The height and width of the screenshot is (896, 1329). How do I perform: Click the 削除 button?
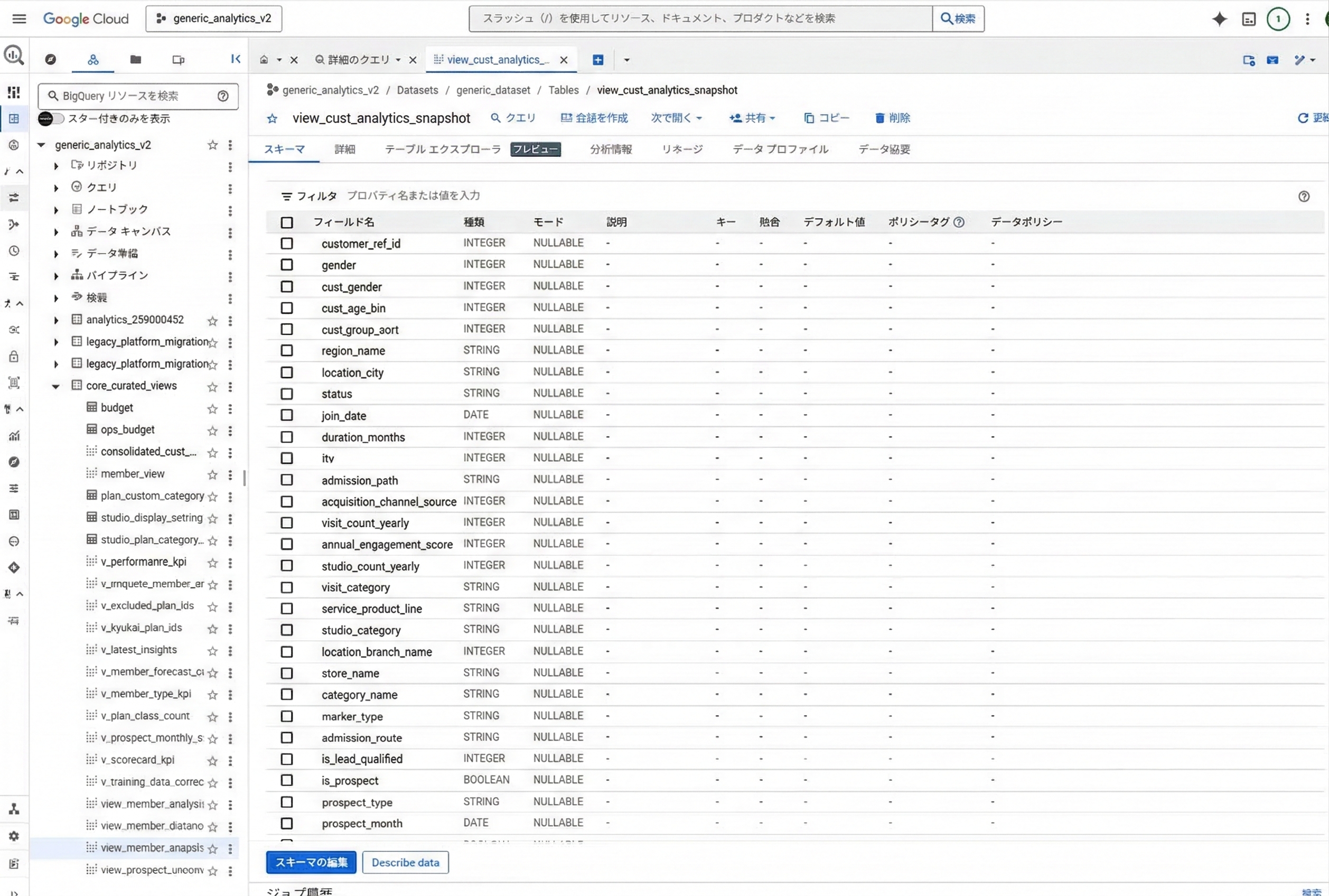click(893, 118)
